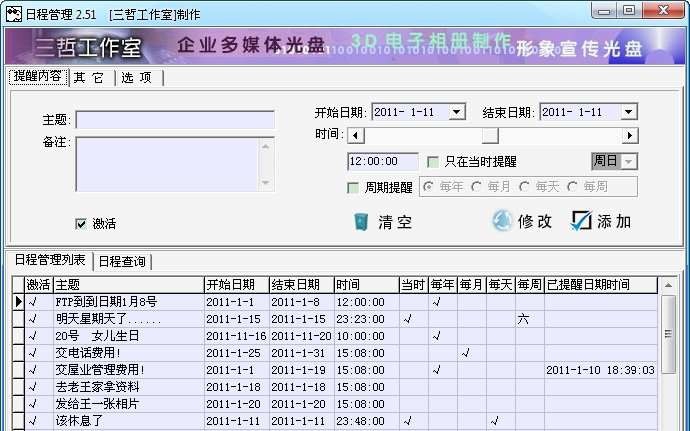Select the 每月 radio button
The width and height of the screenshot is (690, 431).
(x=476, y=187)
